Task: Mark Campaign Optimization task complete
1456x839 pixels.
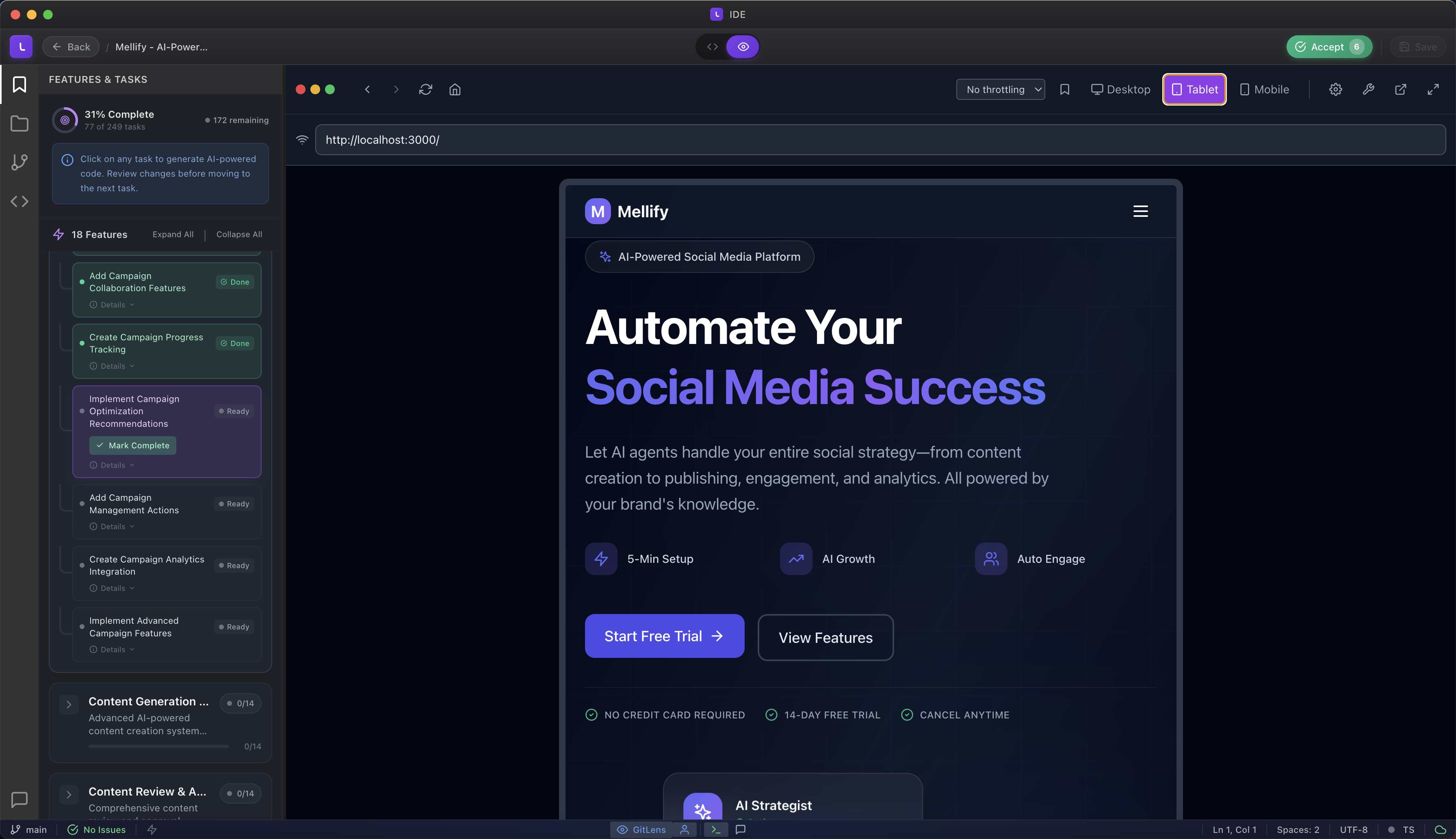Action: coord(133,445)
